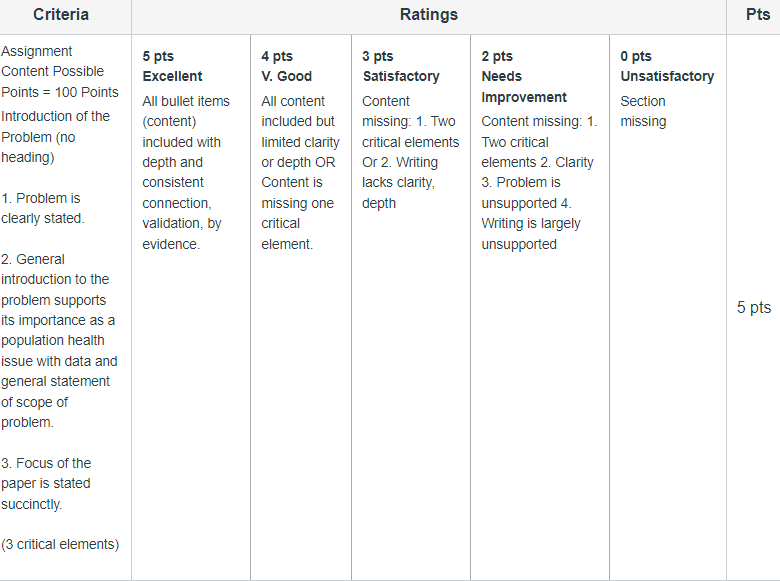780x581 pixels.
Task: Click the Criteria column header
Action: [x=61, y=14]
